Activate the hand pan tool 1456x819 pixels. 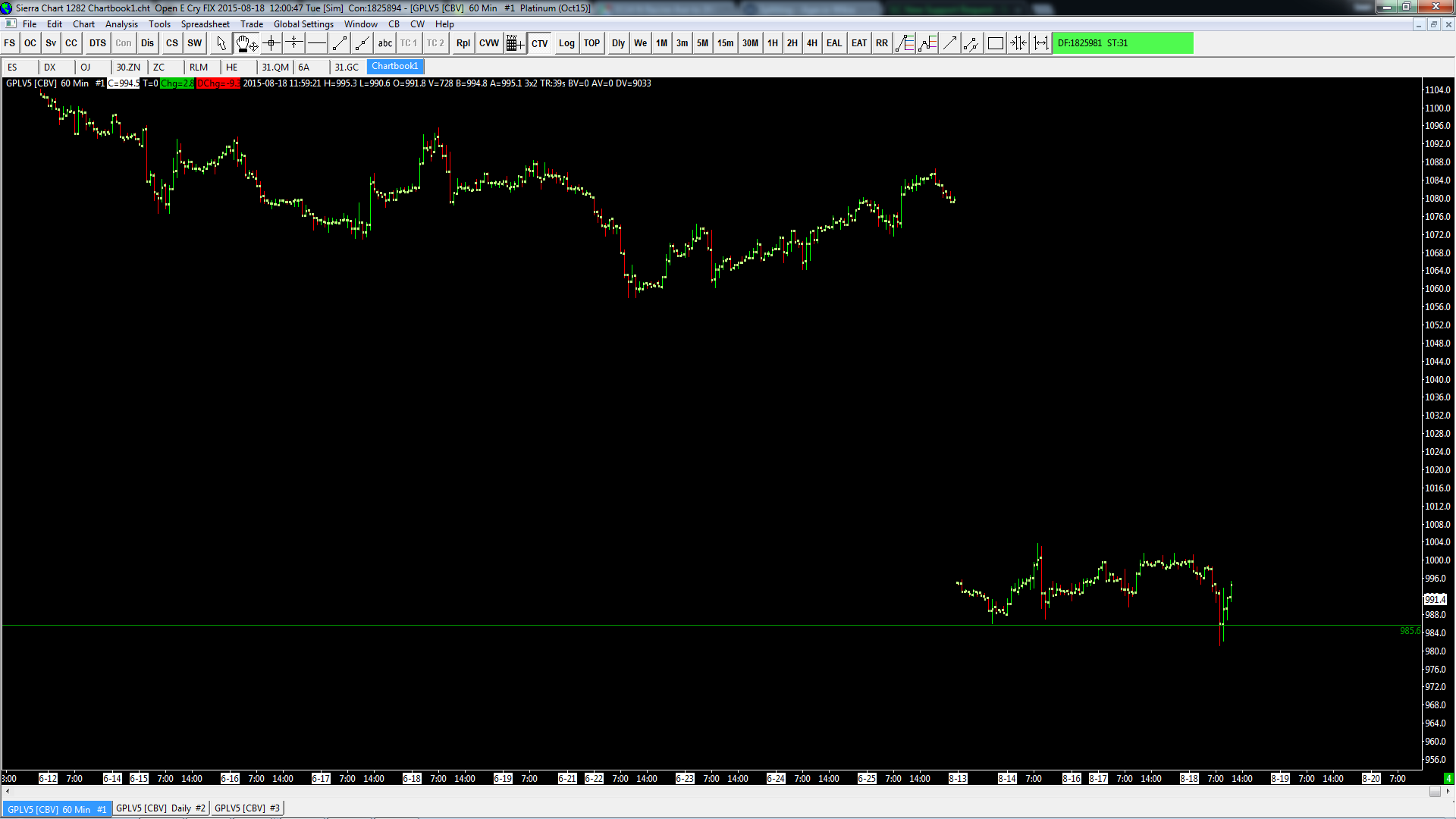245,43
